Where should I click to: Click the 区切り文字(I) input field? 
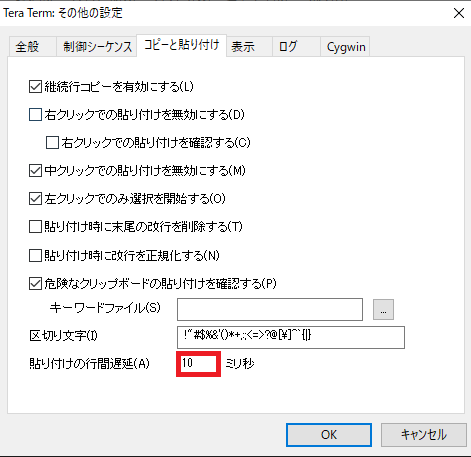point(291,337)
